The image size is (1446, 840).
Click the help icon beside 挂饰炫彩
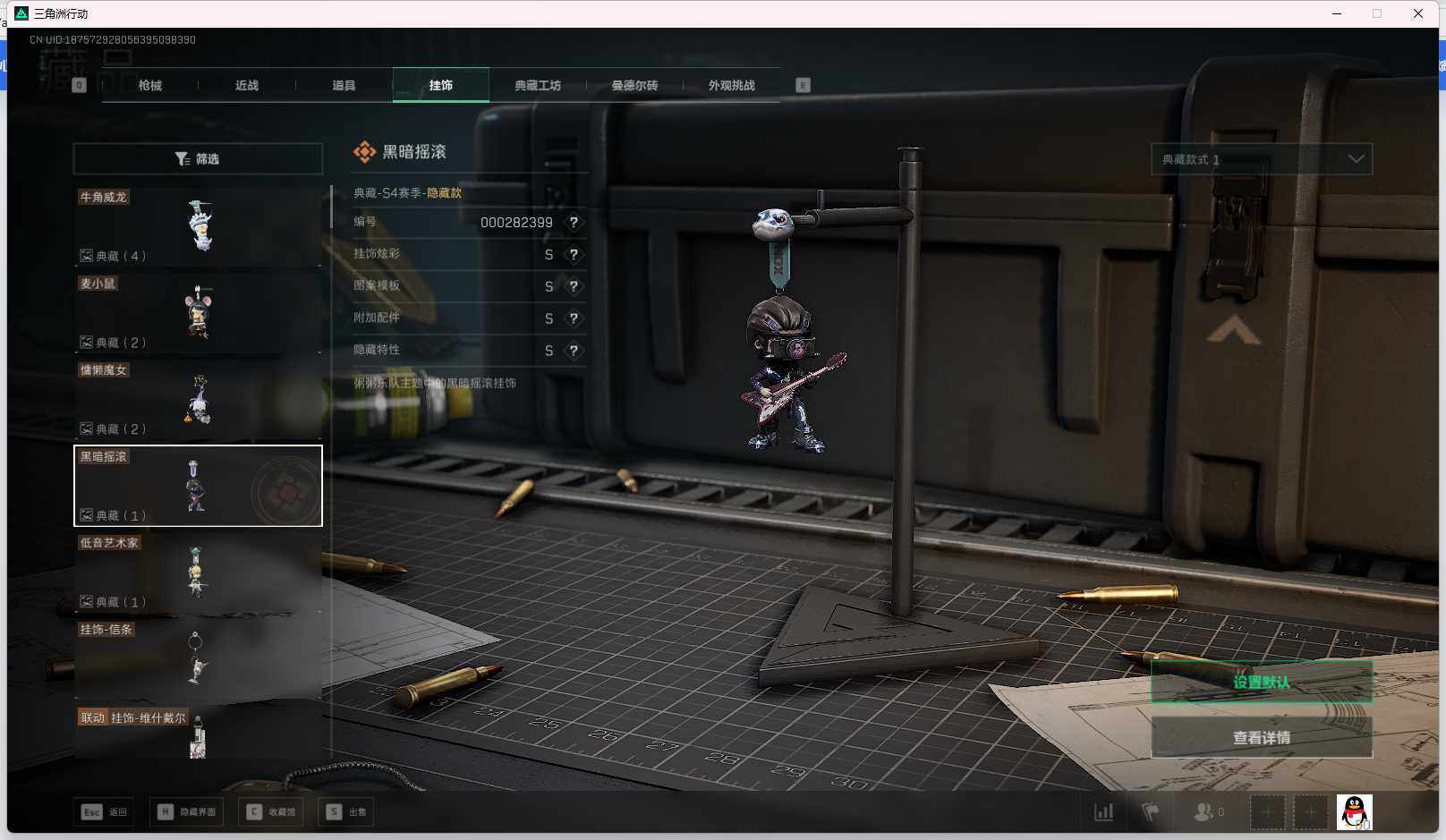[574, 255]
